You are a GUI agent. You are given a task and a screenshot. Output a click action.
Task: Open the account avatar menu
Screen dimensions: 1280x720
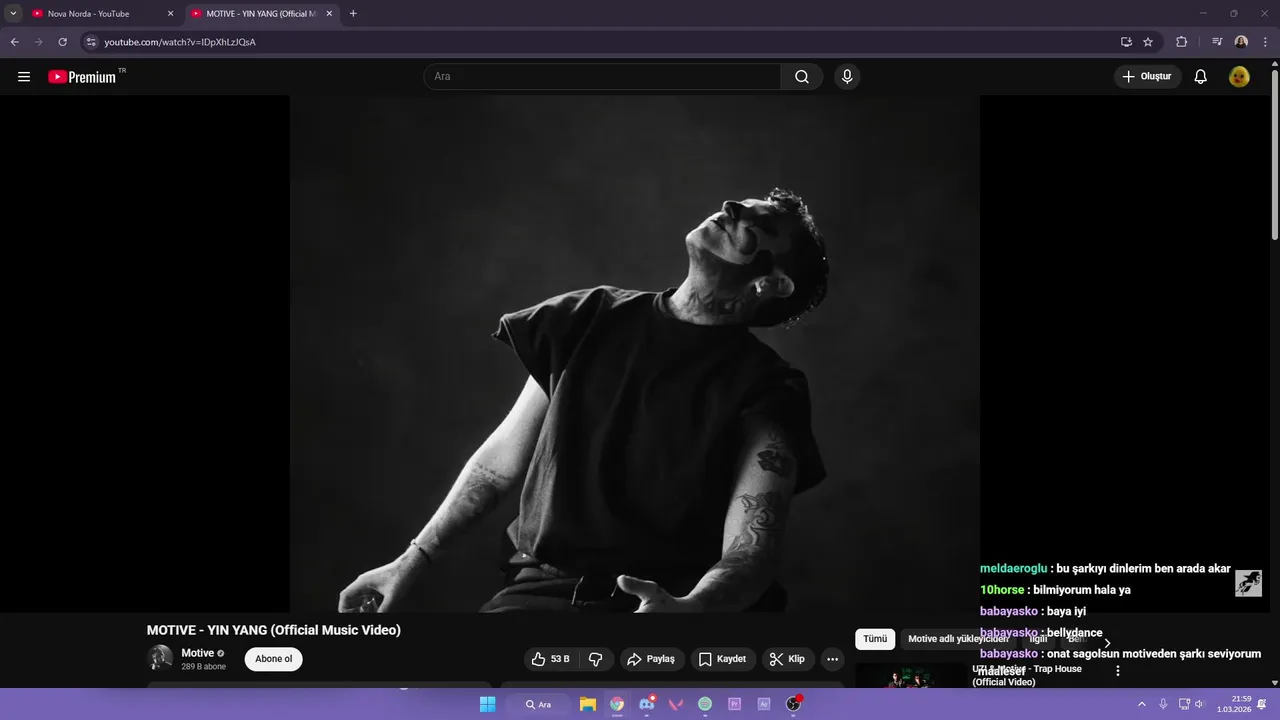pos(1239,77)
